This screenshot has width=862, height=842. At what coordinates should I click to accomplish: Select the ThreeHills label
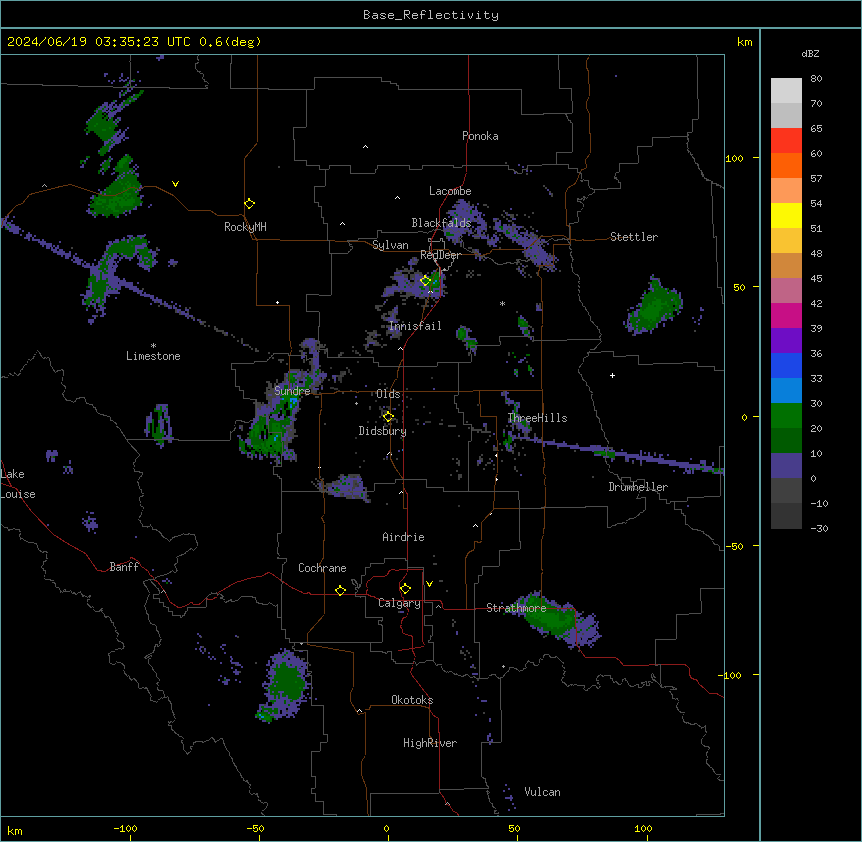(537, 418)
